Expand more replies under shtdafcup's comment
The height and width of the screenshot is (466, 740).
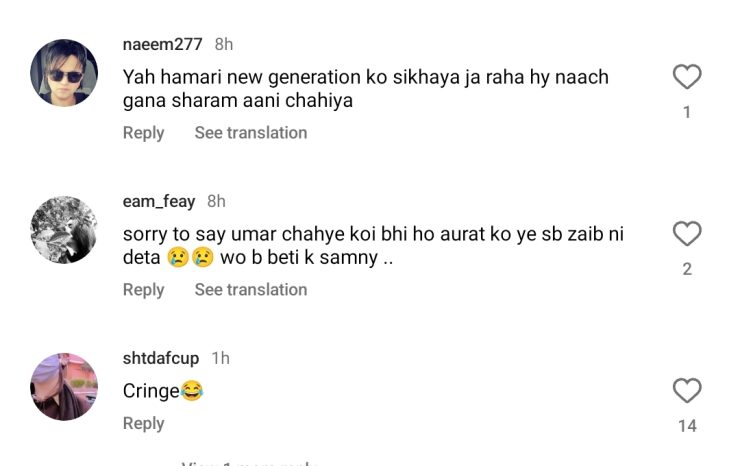click(x=250, y=463)
